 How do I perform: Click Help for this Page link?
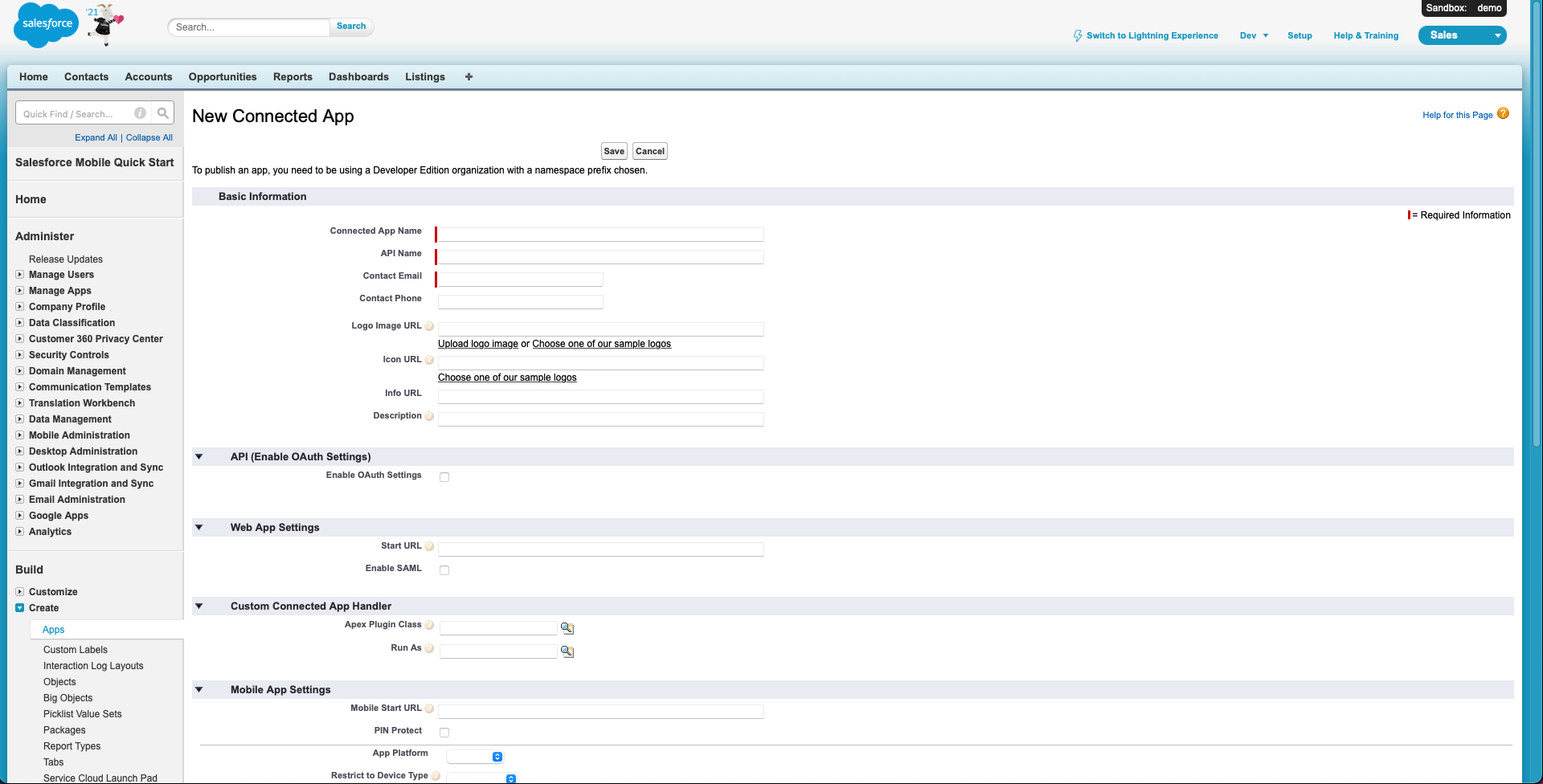pyautogui.click(x=1457, y=115)
